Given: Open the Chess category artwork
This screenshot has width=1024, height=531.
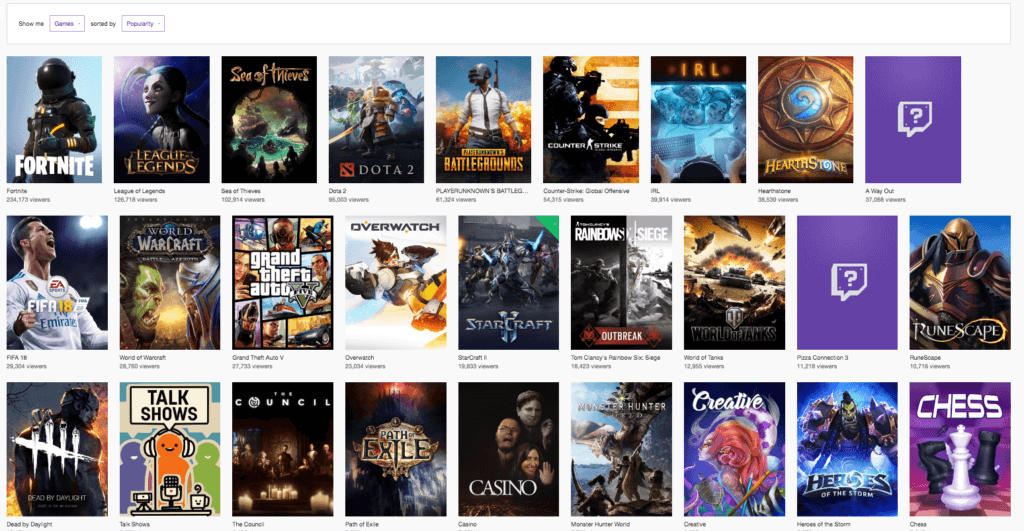Looking at the screenshot, I should tap(960, 449).
